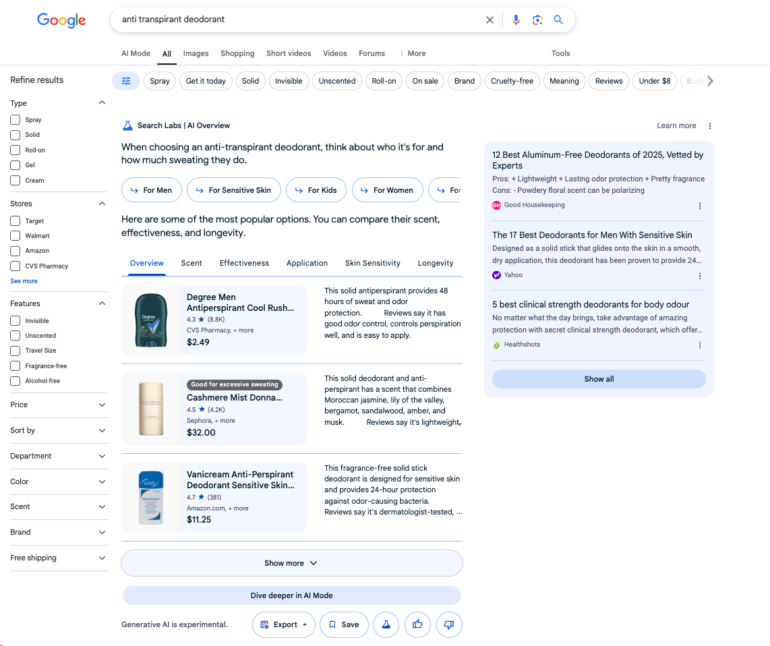Open Vanicream deodorant product image
The height and width of the screenshot is (646, 770).
[151, 497]
